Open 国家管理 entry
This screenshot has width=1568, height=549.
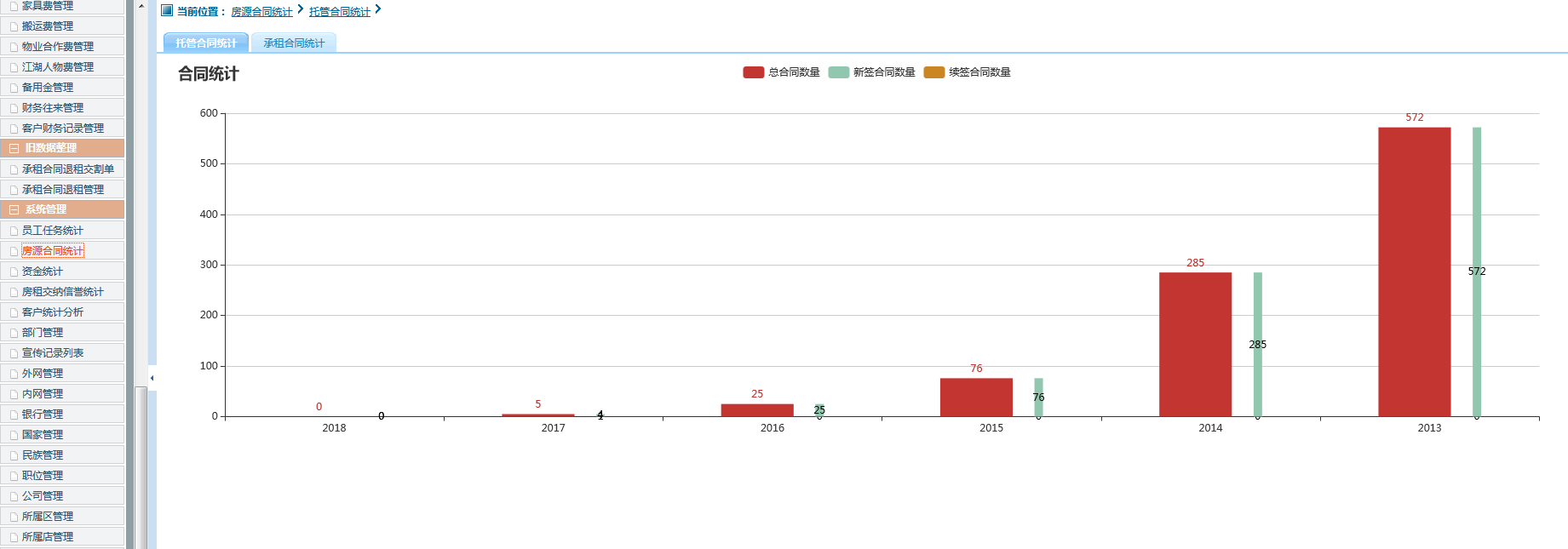tap(62, 435)
